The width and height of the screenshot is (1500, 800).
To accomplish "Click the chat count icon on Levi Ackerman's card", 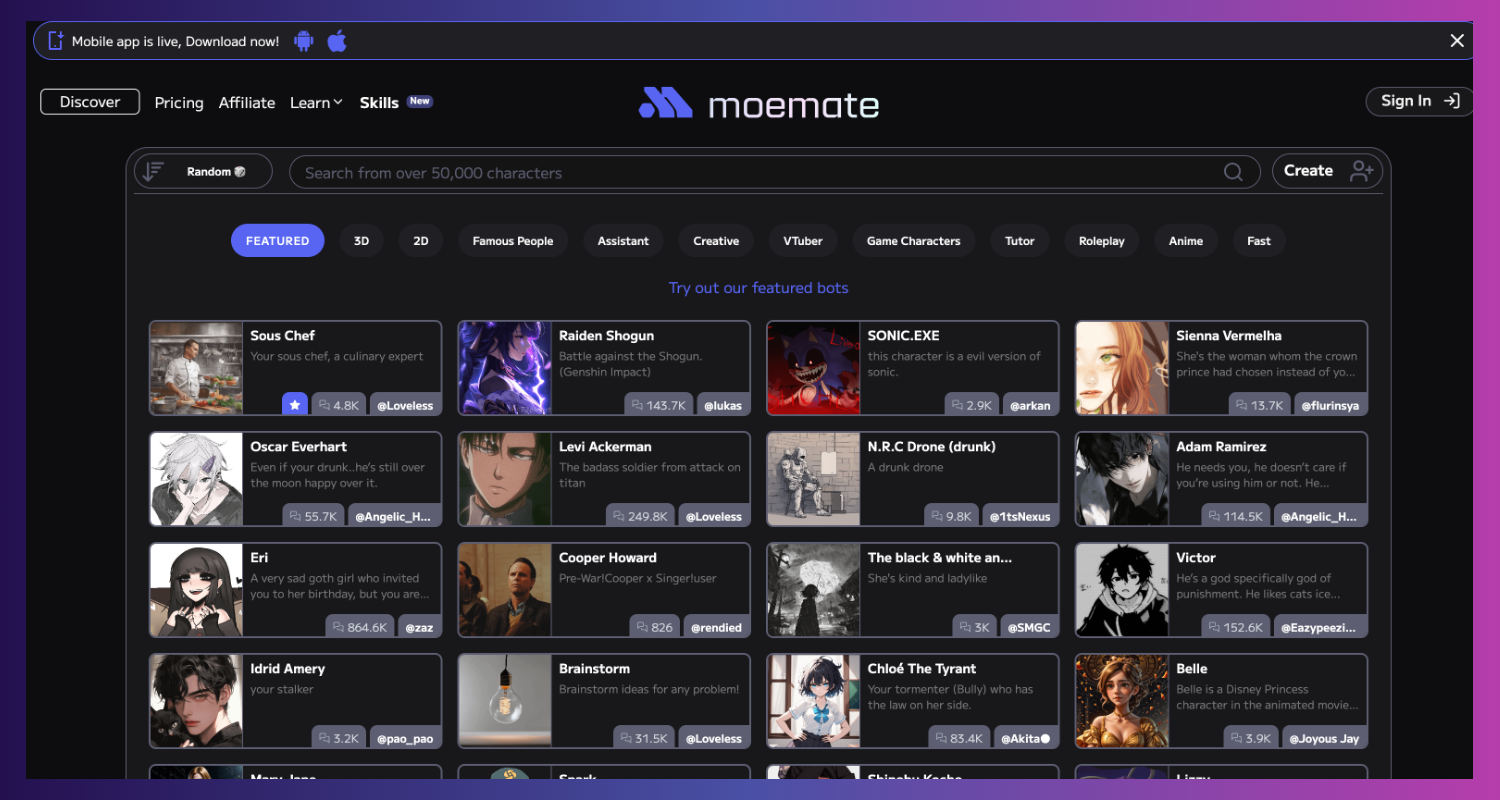I will click(620, 515).
